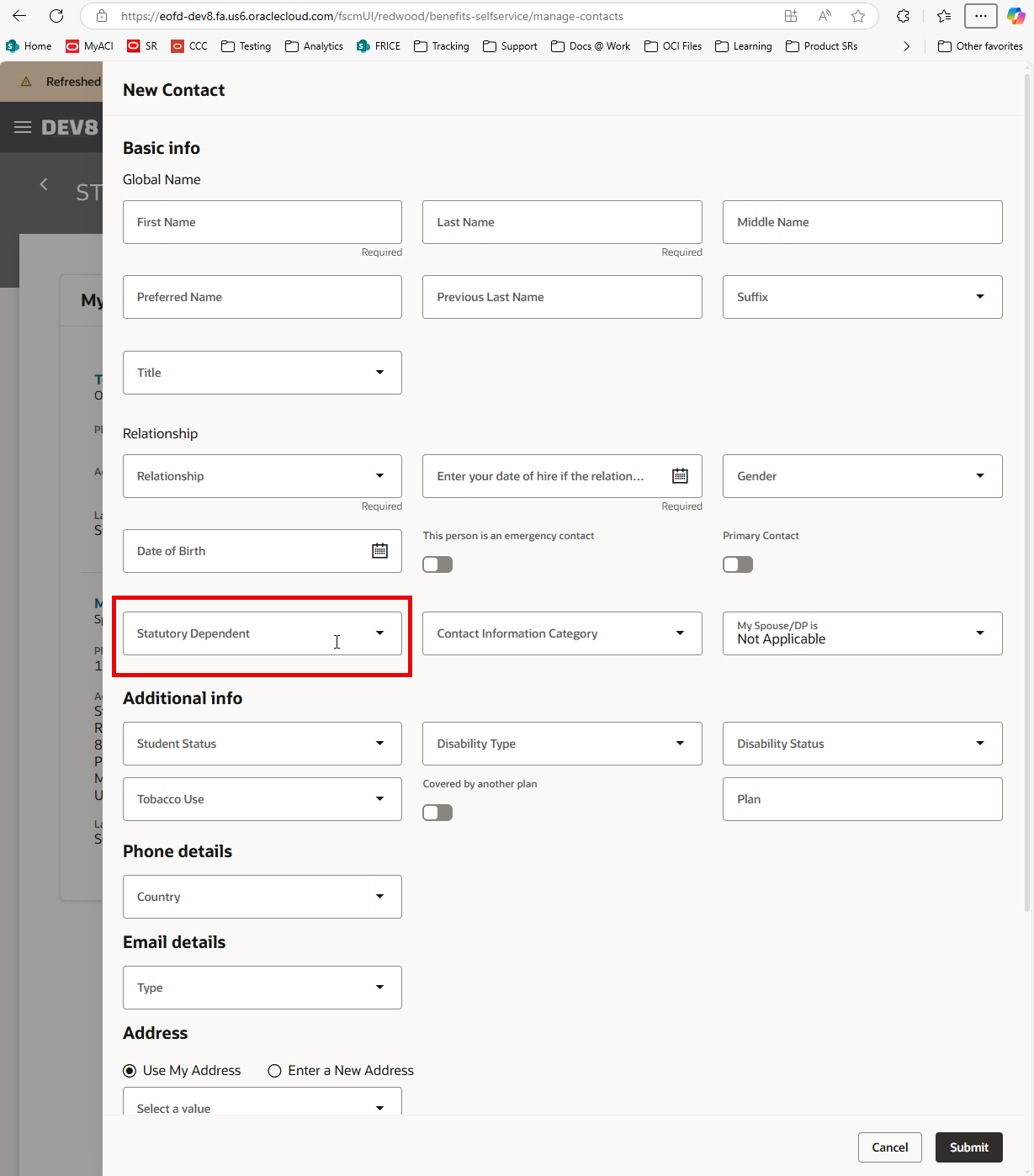Image resolution: width=1034 pixels, height=1176 pixels.
Task: Expand the phone Country dropdown
Action: tap(262, 897)
